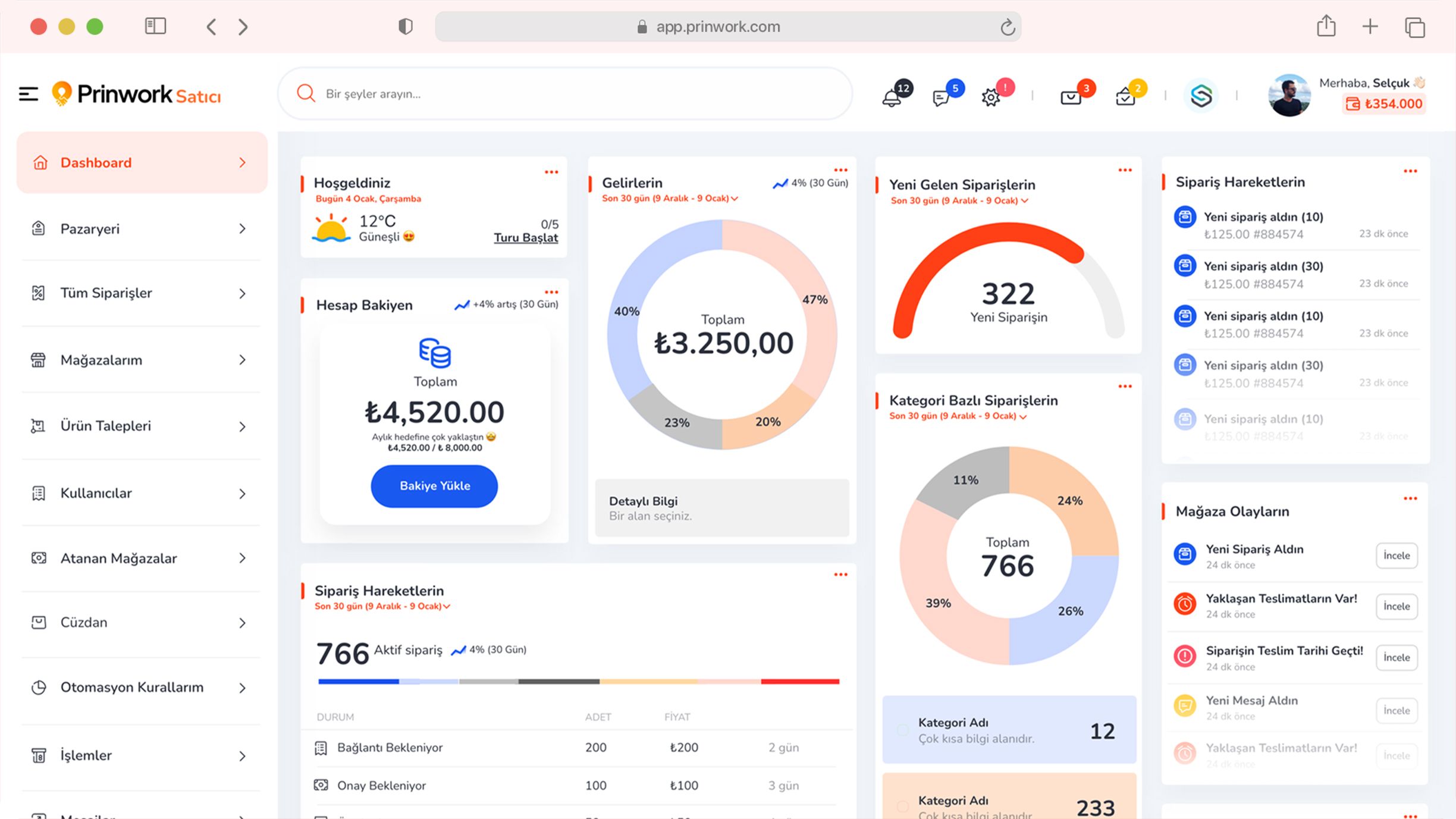Reload the page in browser address bar
1456x819 pixels.
point(1007,27)
